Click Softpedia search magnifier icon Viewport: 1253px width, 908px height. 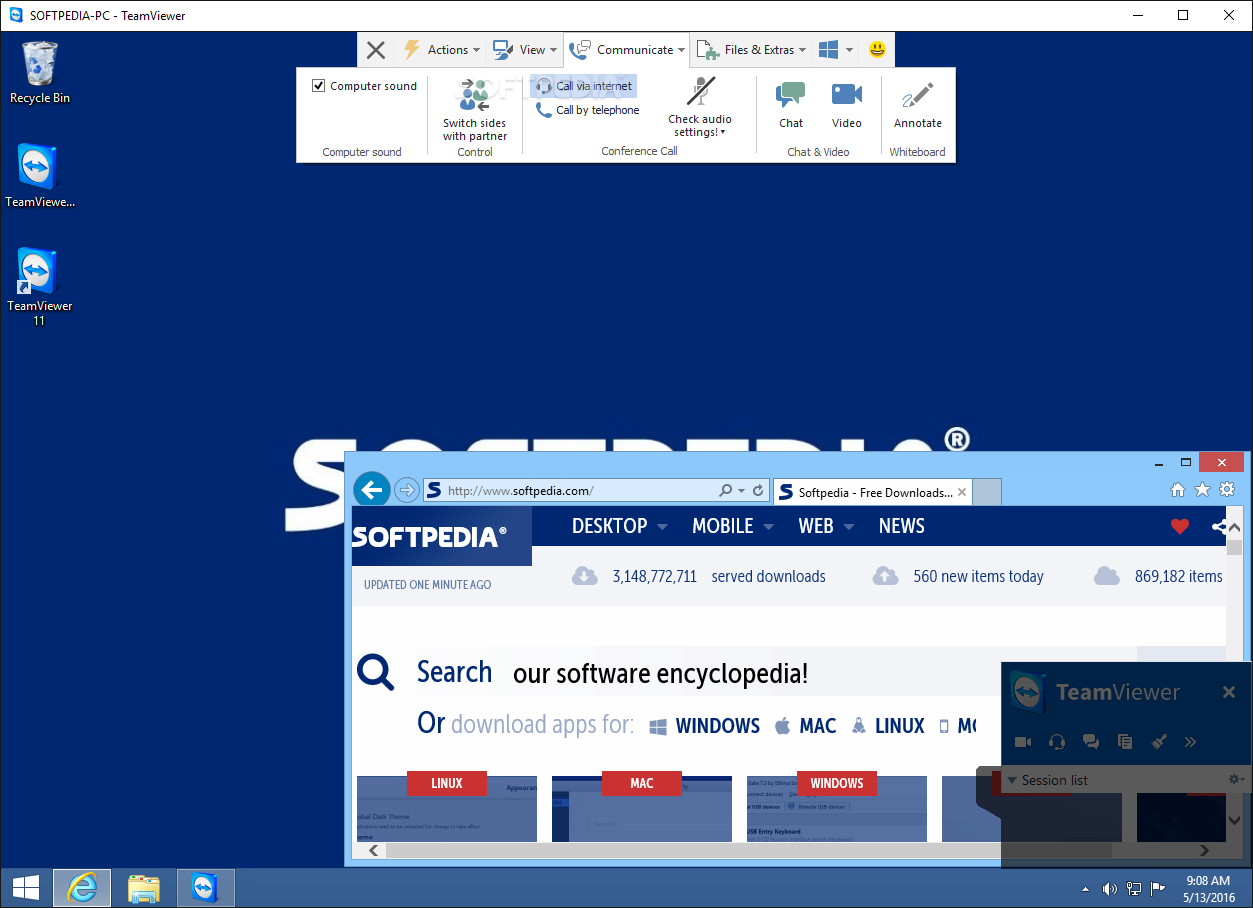click(376, 672)
